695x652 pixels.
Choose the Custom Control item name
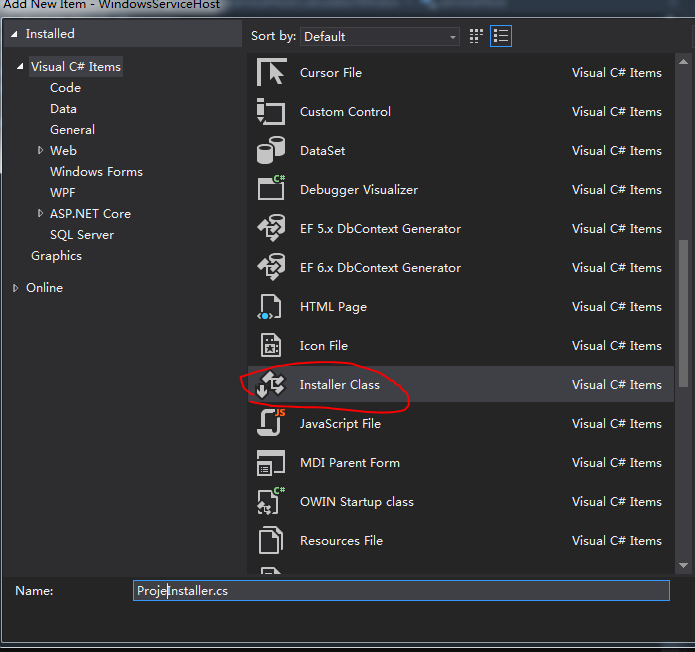[x=345, y=112]
